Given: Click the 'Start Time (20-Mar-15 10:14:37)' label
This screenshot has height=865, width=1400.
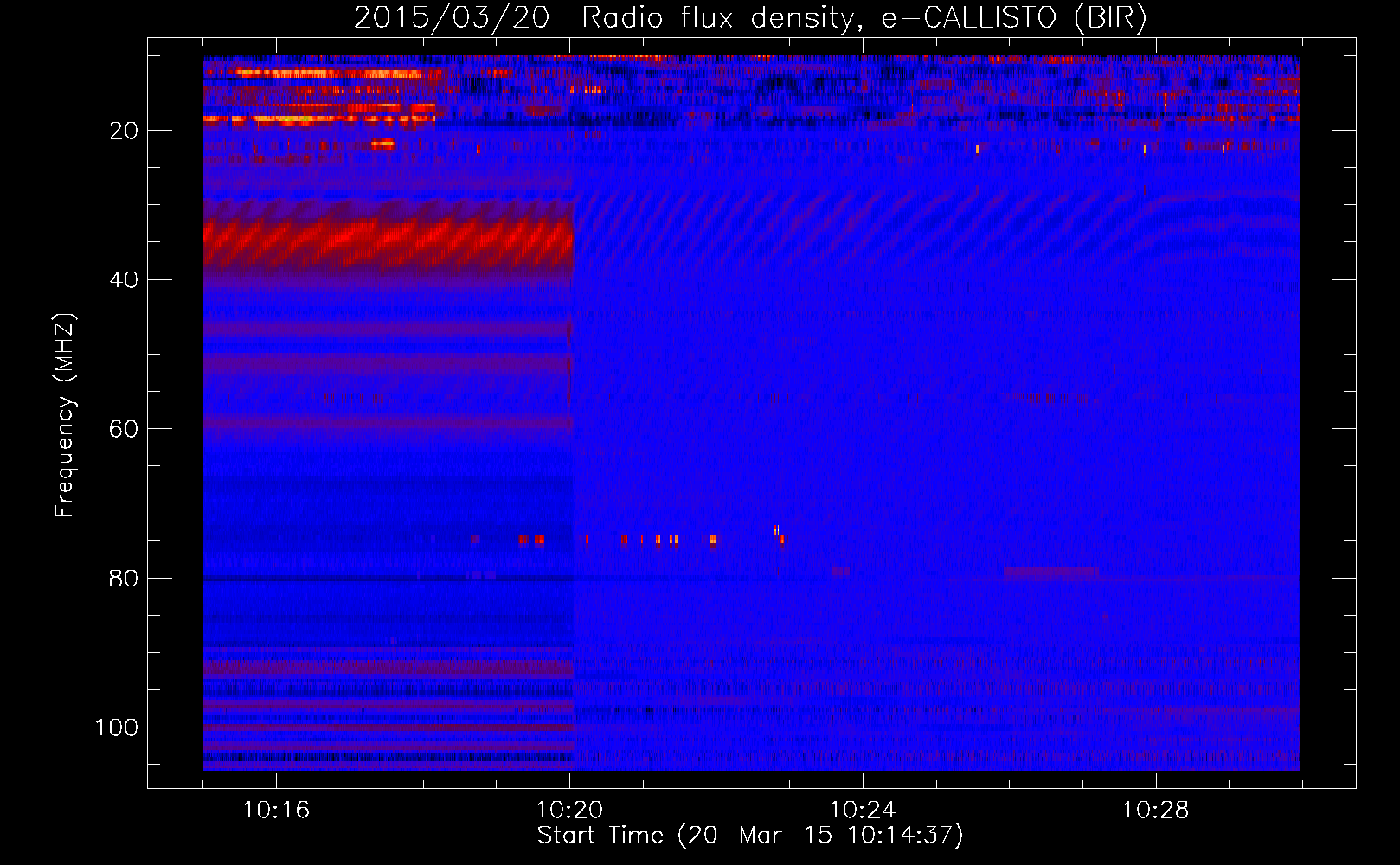Looking at the screenshot, I should click(750, 836).
